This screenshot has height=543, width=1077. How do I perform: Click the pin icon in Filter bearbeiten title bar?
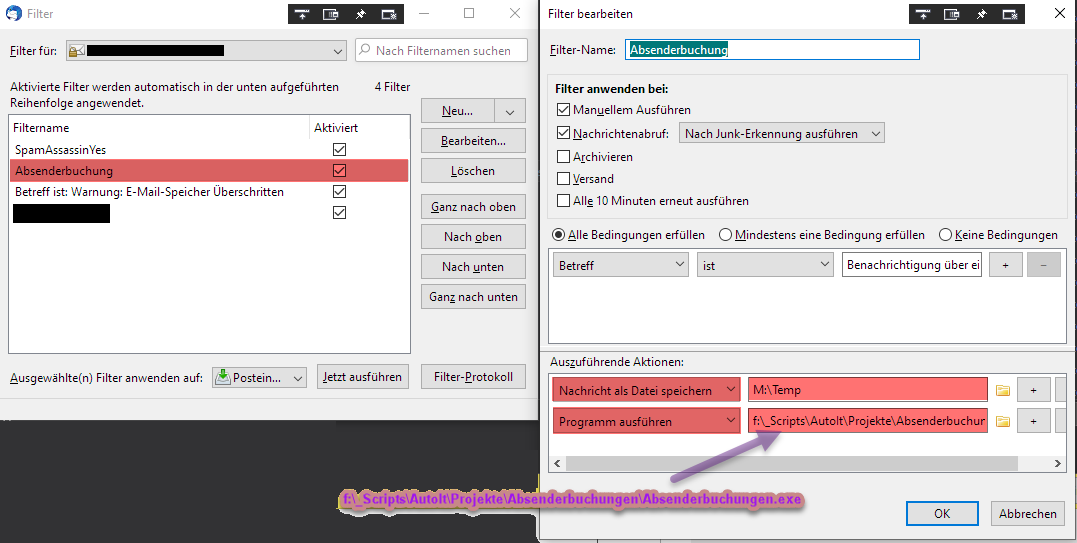tap(981, 14)
